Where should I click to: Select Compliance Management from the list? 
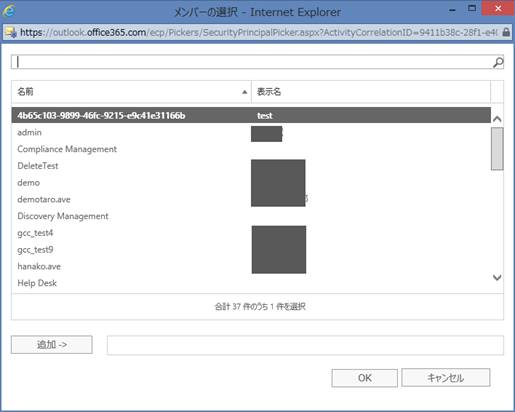coord(251,149)
